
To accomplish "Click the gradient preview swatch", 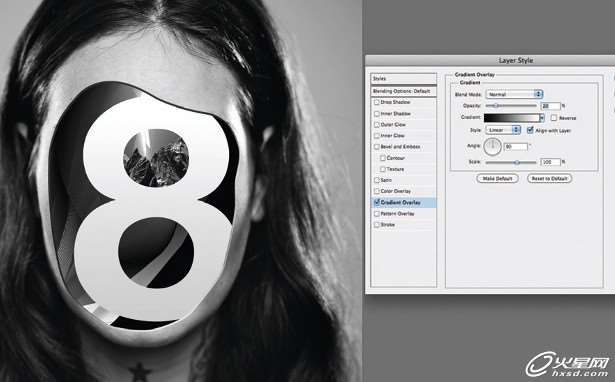I will coord(511,118).
